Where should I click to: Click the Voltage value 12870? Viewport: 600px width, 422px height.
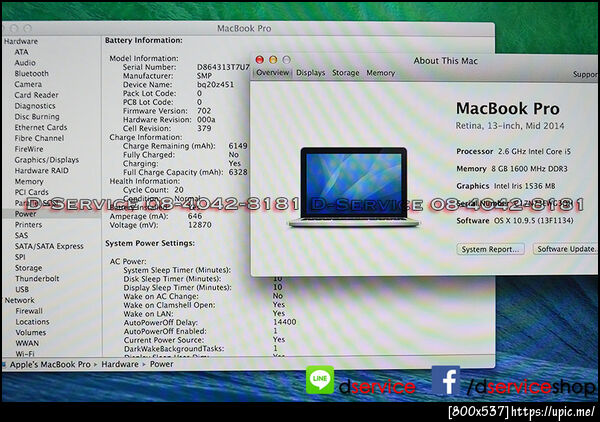tap(200, 225)
